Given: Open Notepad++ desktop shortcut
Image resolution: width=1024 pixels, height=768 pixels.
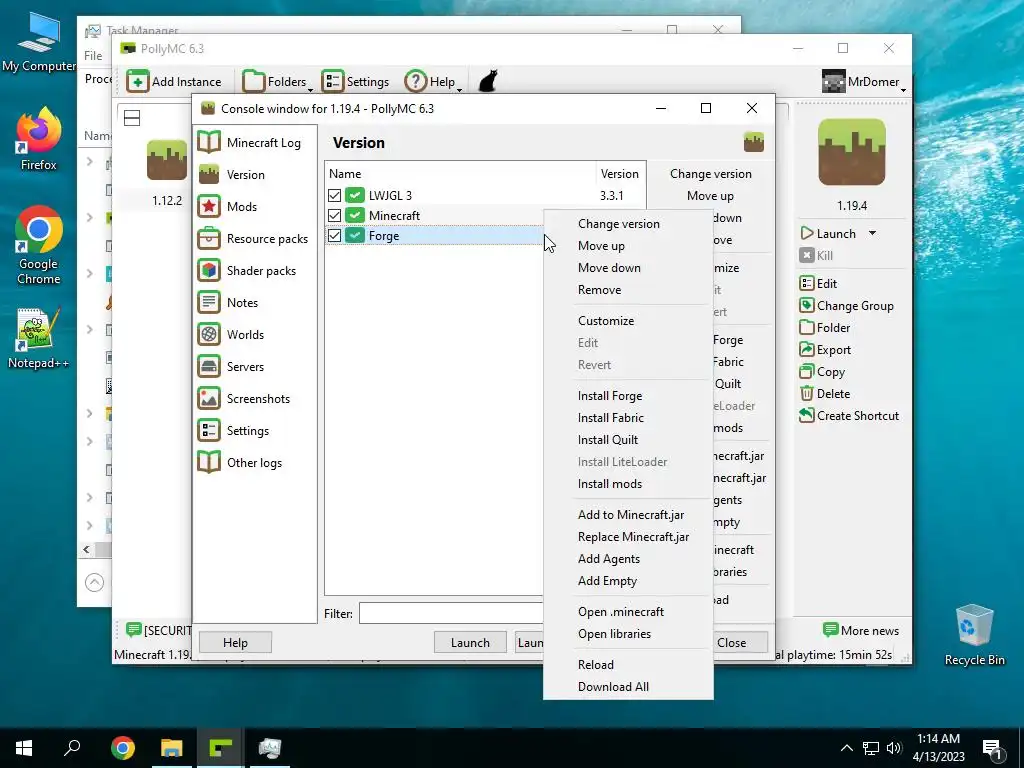Looking at the screenshot, I should click(39, 338).
